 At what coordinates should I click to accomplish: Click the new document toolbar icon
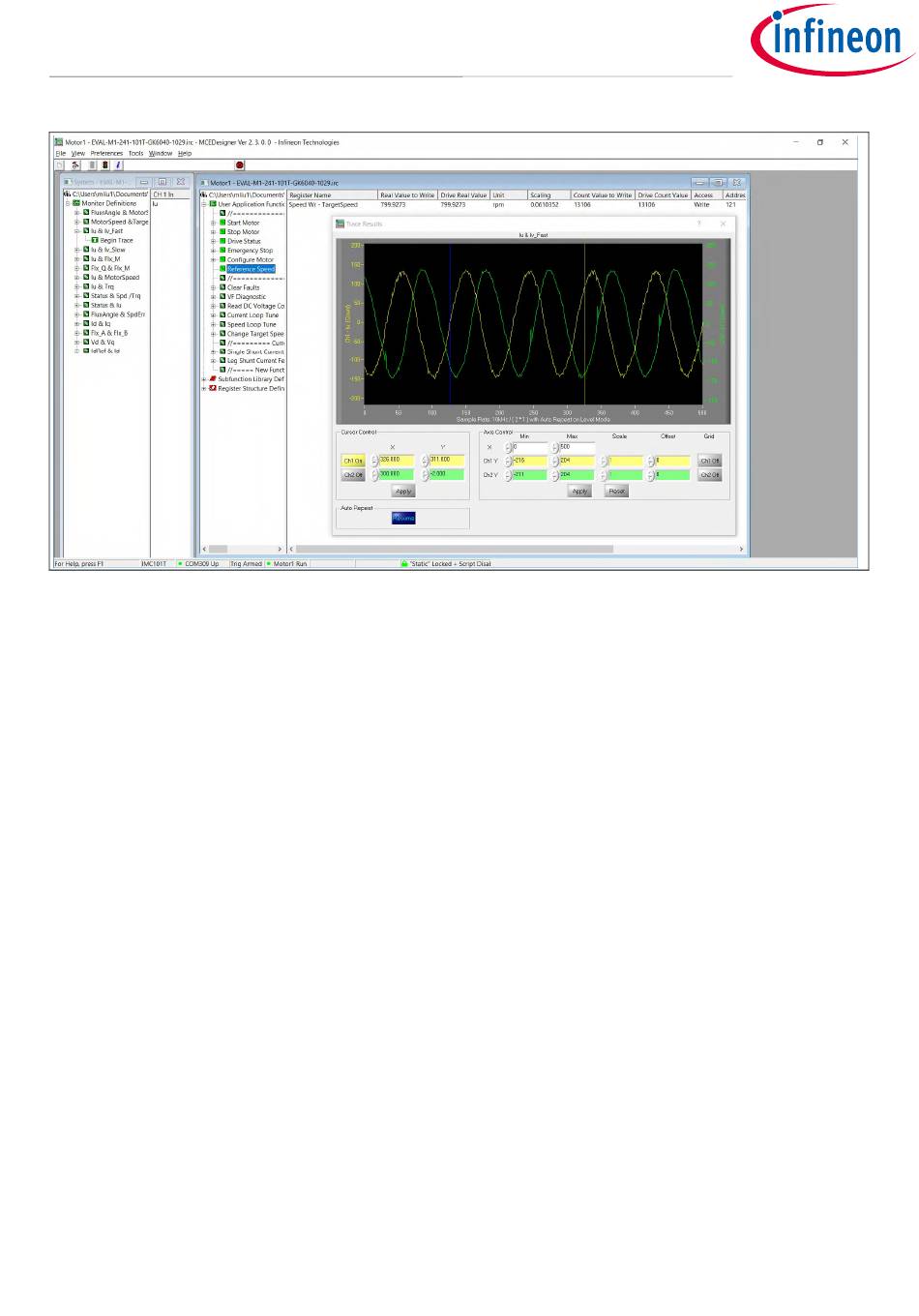(x=59, y=165)
